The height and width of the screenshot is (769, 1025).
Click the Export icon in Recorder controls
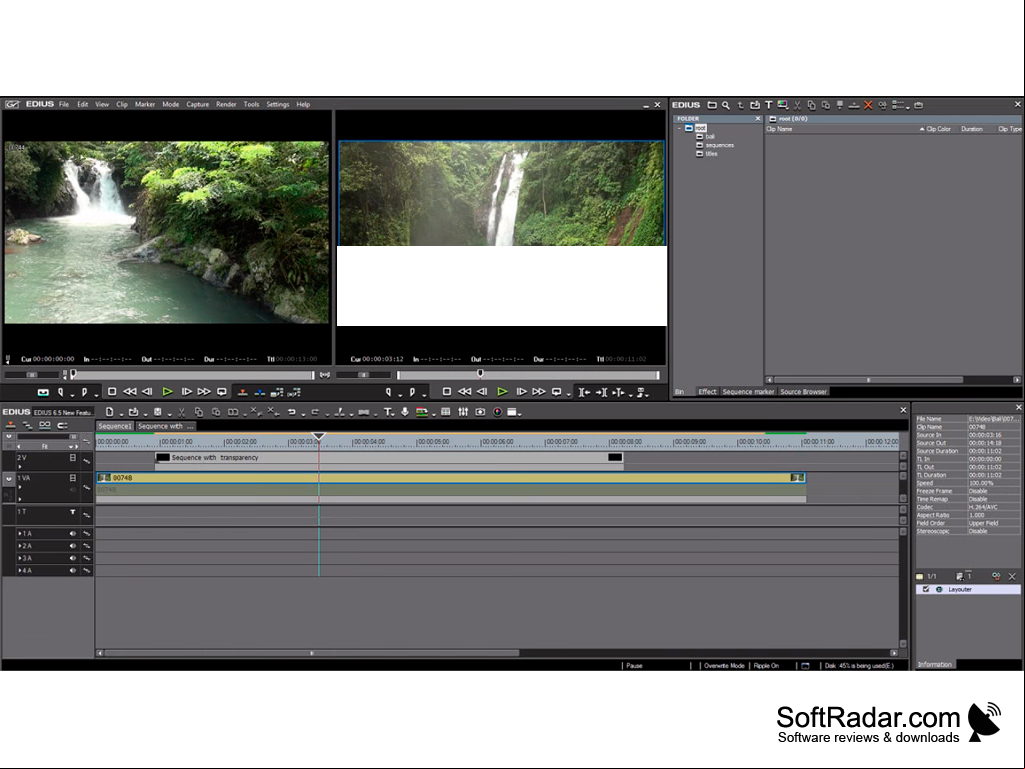pyautogui.click(x=641, y=392)
